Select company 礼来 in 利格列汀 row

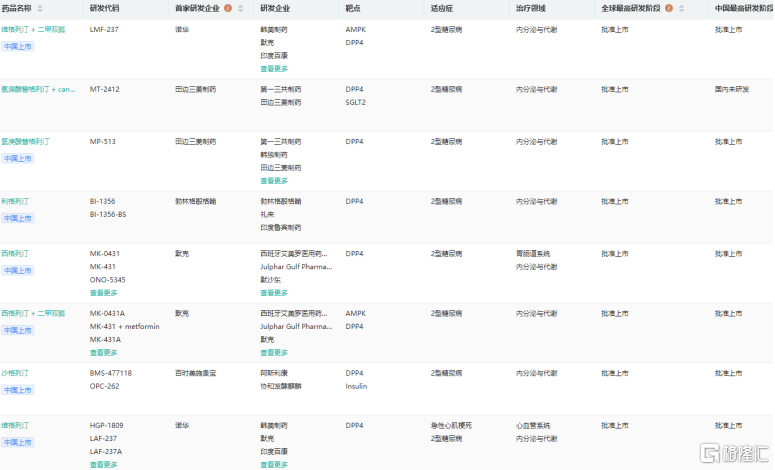pos(267,214)
